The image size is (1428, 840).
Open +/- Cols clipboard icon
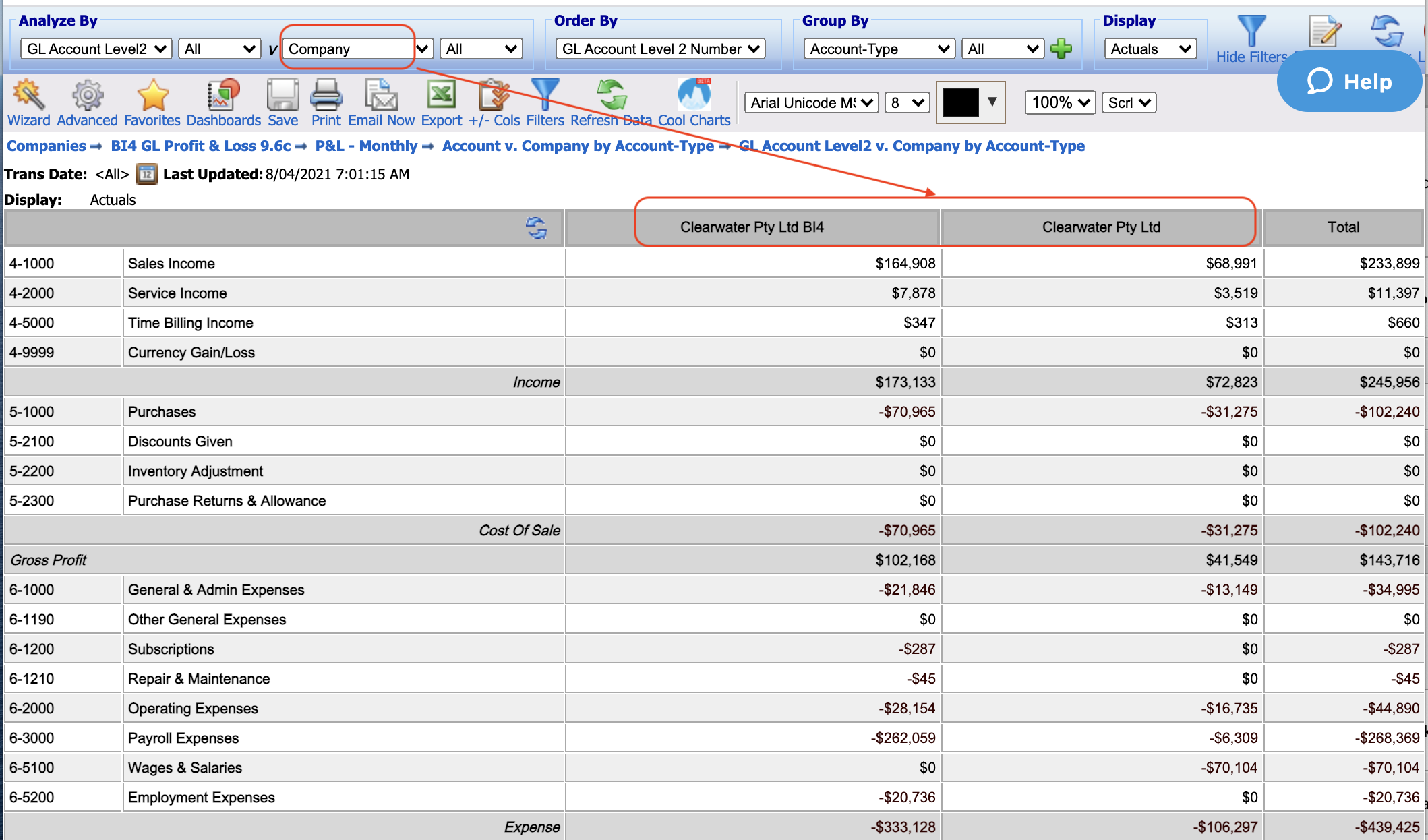(x=494, y=102)
